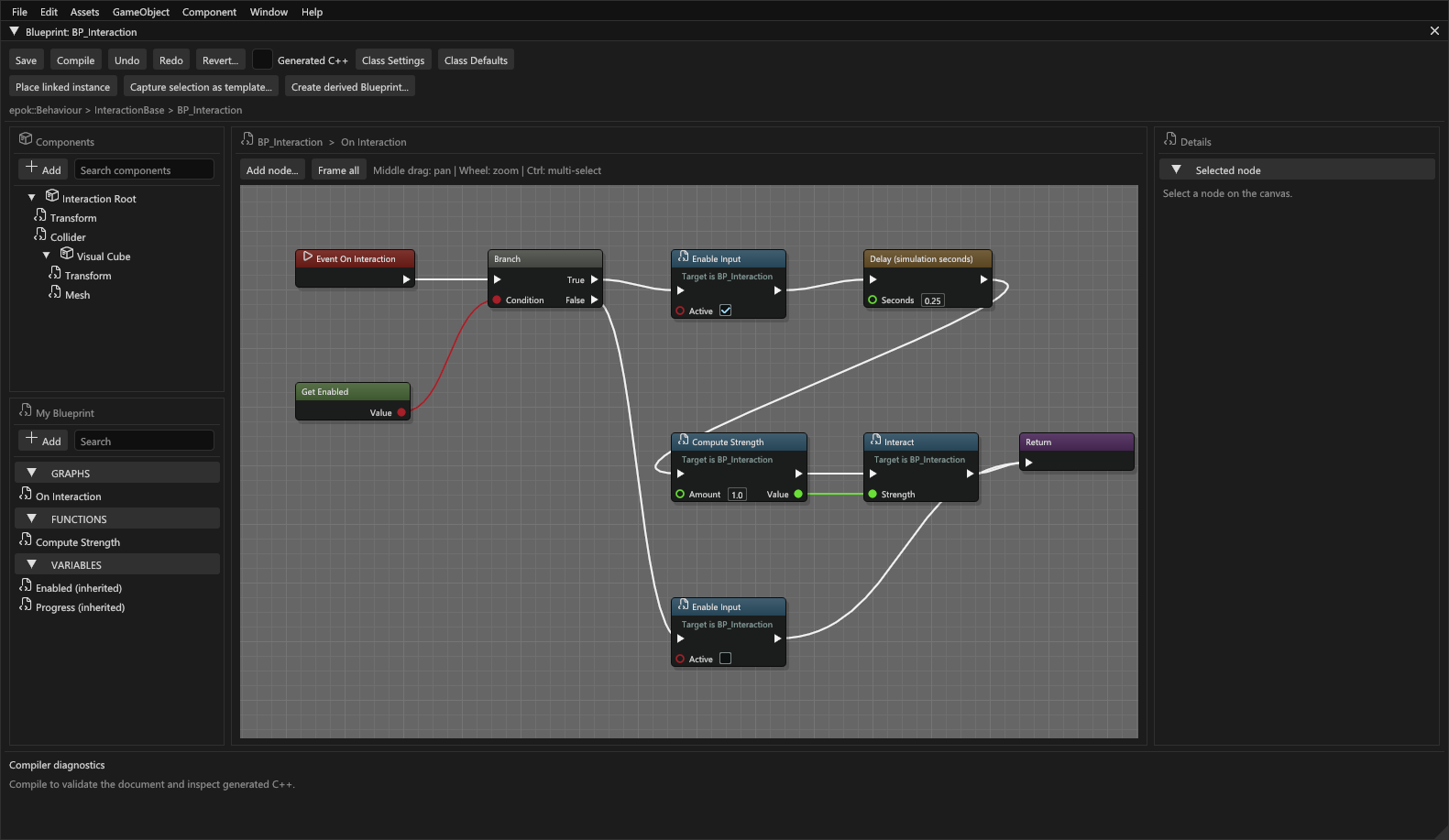Collapse the GRAPHS section

(x=31, y=473)
